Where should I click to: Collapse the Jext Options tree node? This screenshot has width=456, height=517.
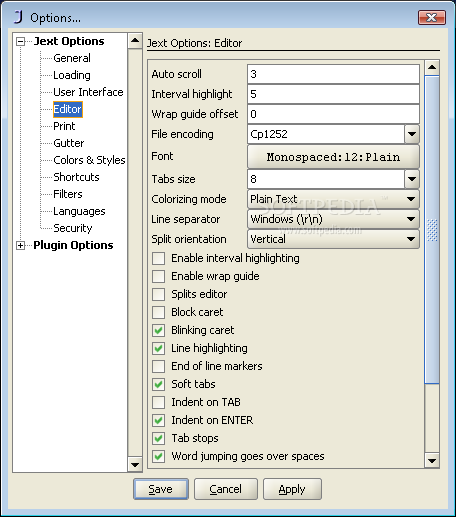[21, 42]
